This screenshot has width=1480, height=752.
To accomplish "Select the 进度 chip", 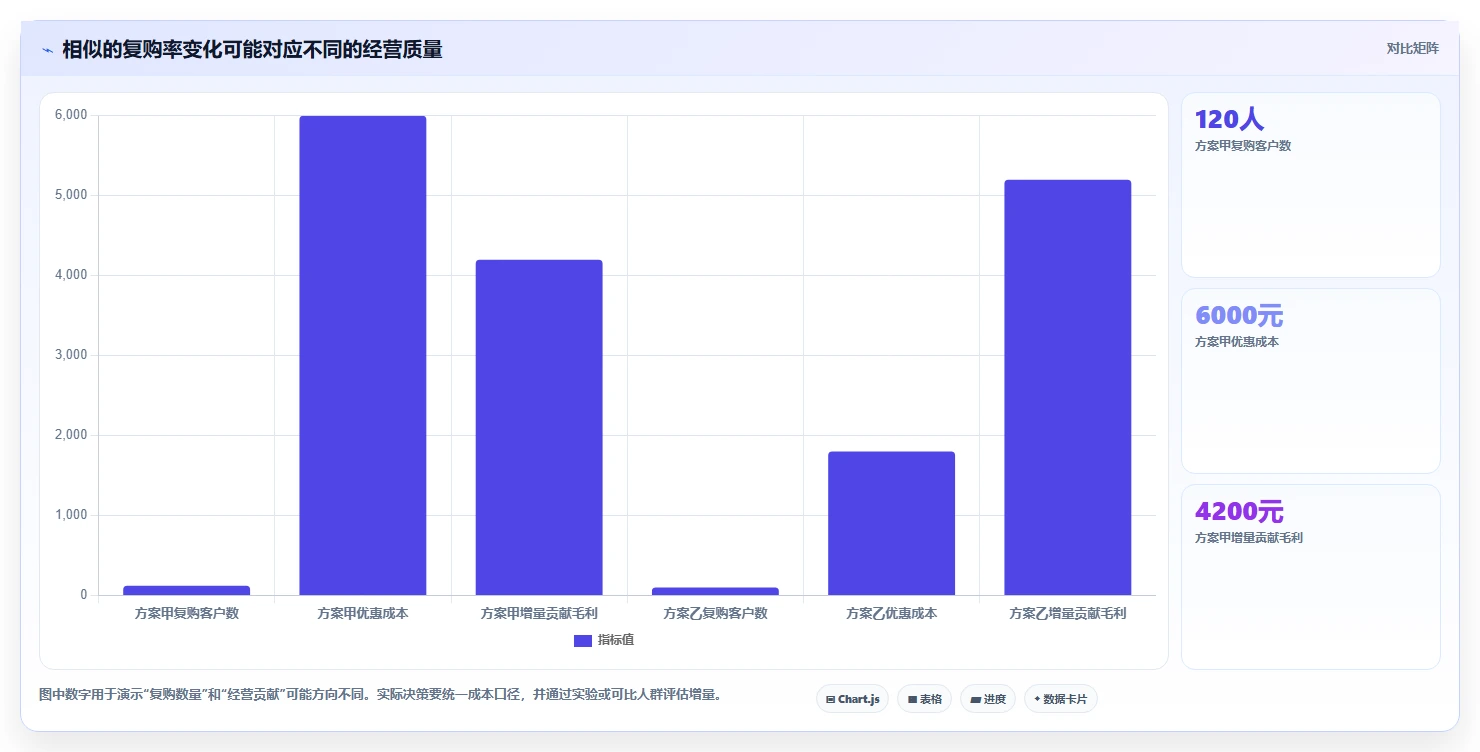I will pyautogui.click(x=988, y=699).
